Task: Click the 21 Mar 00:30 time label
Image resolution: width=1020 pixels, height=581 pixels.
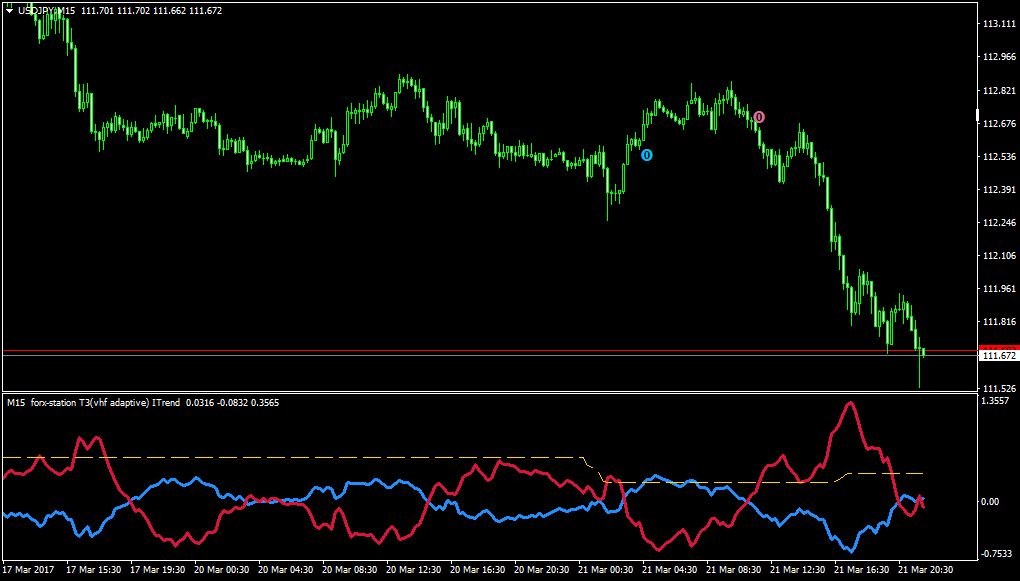Action: tap(605, 568)
